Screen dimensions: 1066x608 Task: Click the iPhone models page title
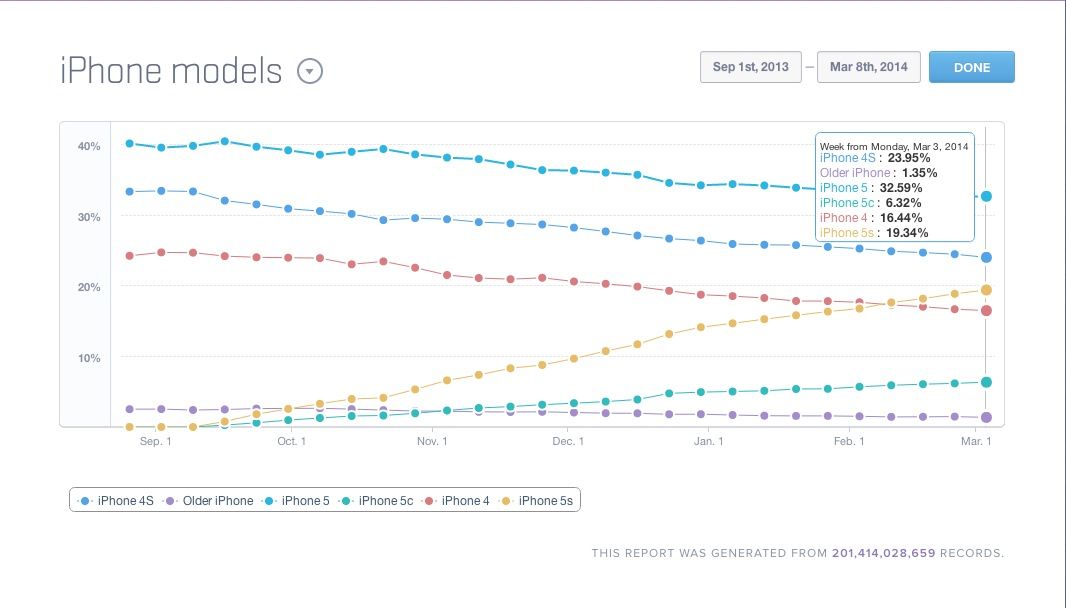pyautogui.click(x=171, y=72)
